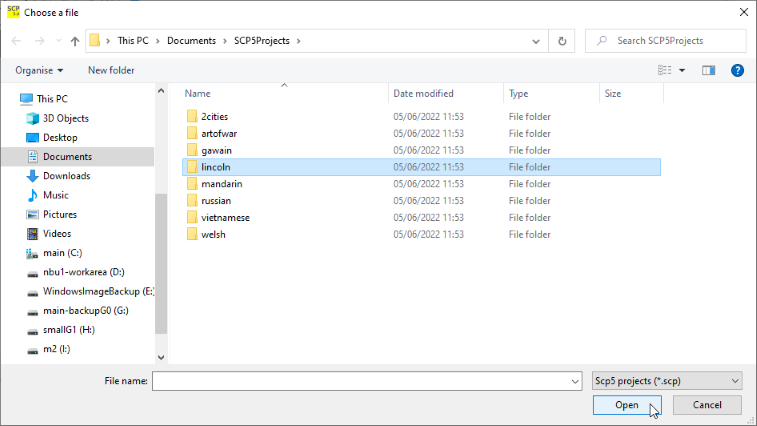
Task: Click the Back navigation arrow
Action: coord(17,41)
